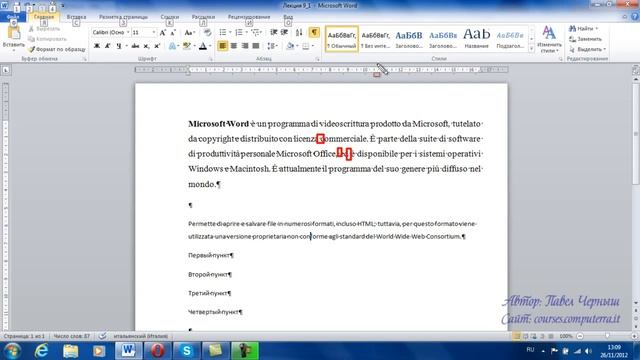Click Replace (Заменить)
Image resolution: width=640 pixels, height=360 pixels.
pos(585,39)
